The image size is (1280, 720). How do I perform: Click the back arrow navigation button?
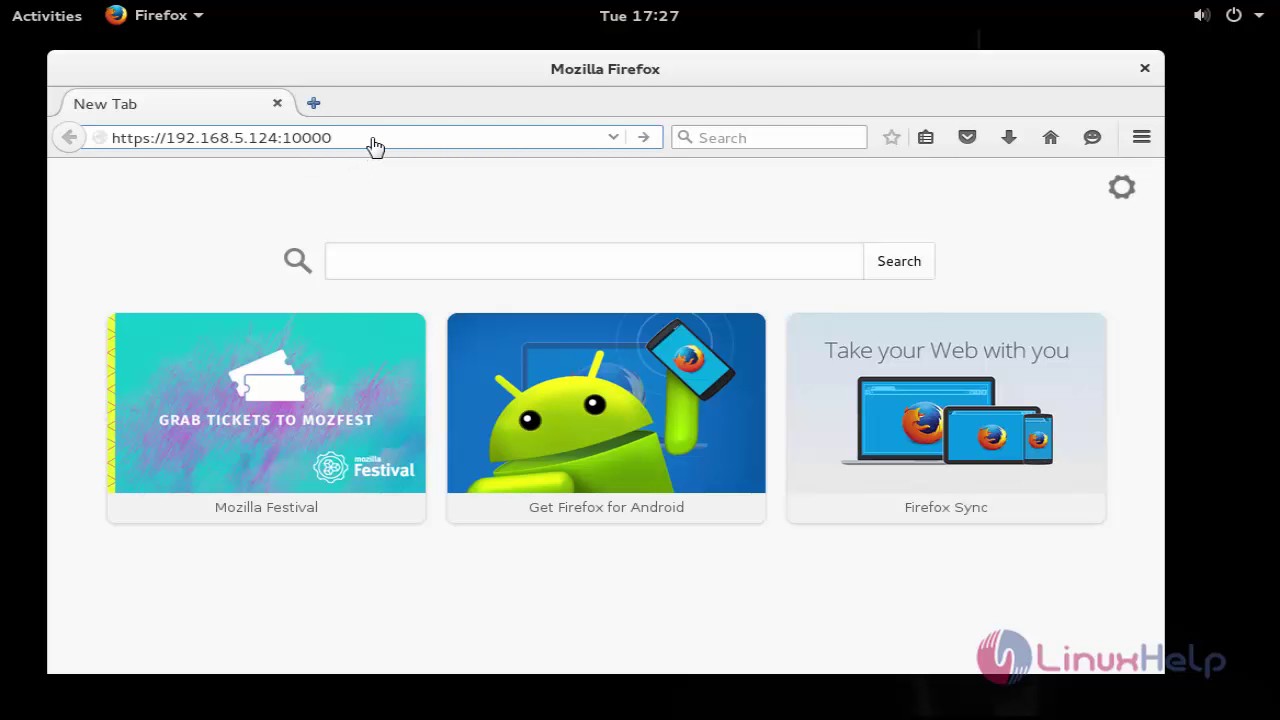tap(68, 137)
